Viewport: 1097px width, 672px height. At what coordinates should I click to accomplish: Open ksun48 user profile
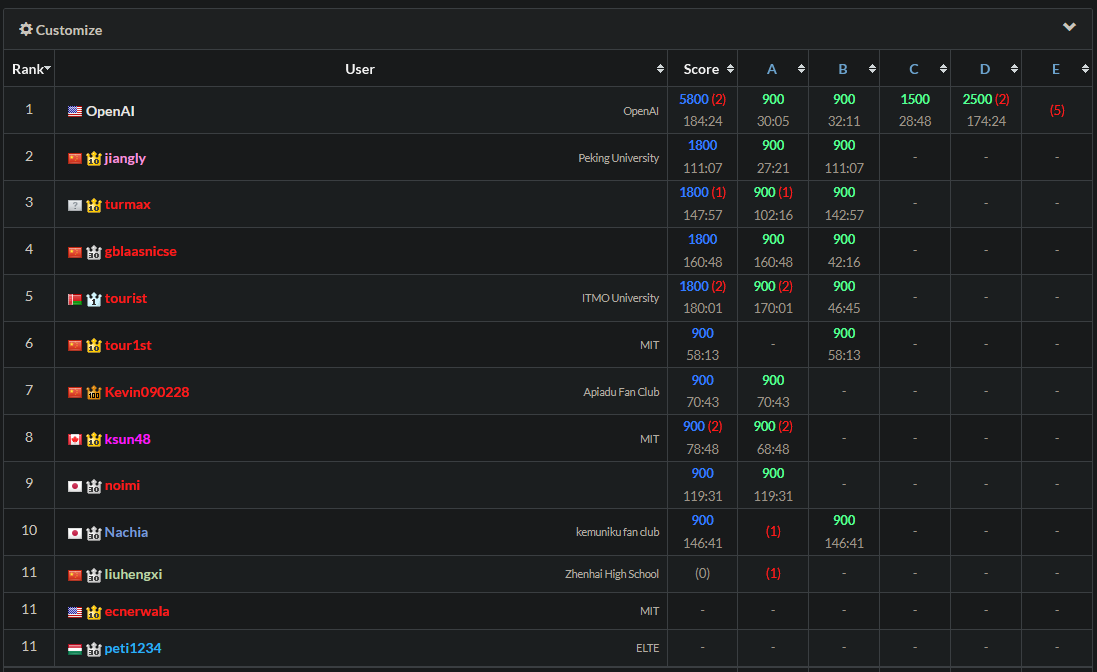click(127, 438)
